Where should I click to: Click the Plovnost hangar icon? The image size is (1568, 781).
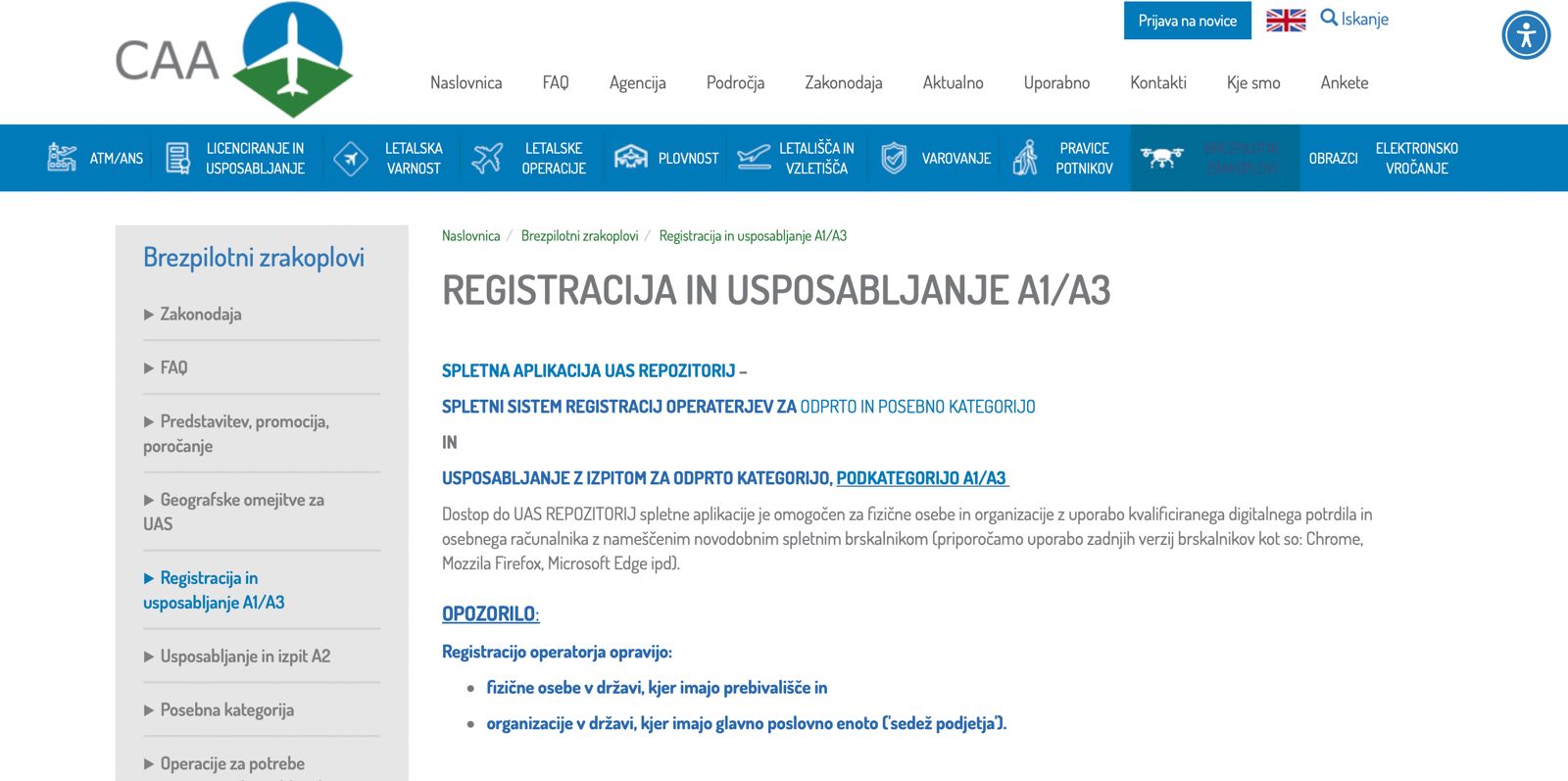630,158
